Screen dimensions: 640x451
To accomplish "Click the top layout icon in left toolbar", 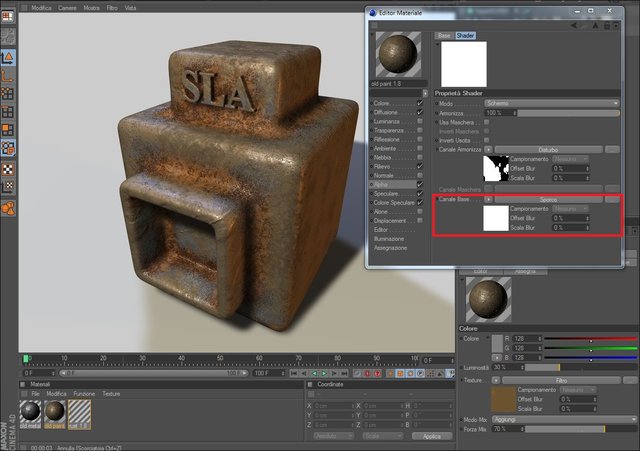I will (8, 16).
